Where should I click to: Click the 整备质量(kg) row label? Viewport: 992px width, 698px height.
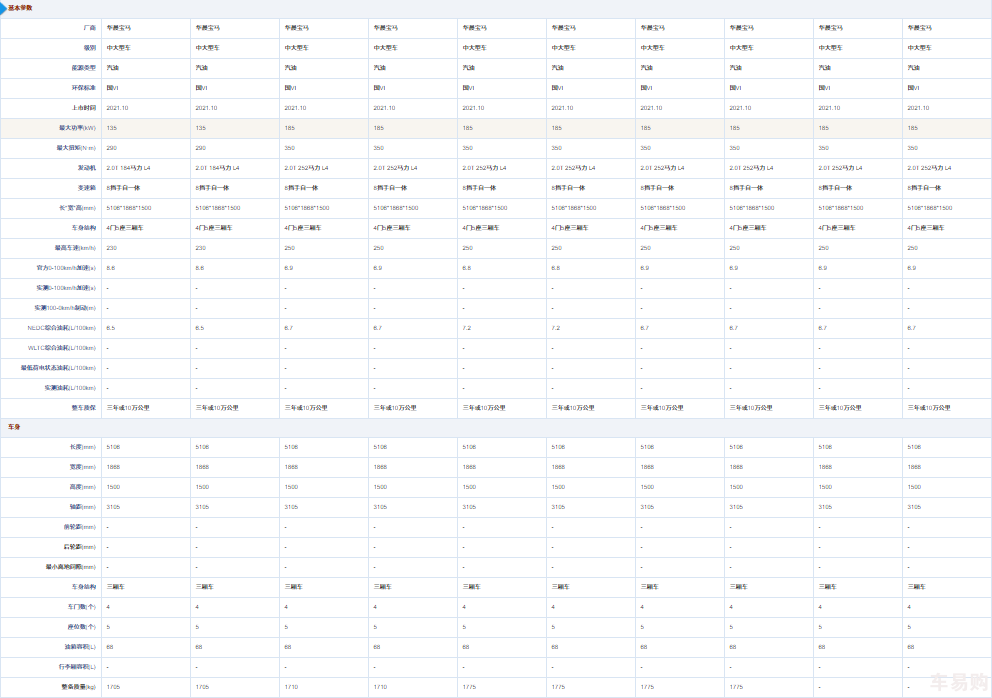78,687
